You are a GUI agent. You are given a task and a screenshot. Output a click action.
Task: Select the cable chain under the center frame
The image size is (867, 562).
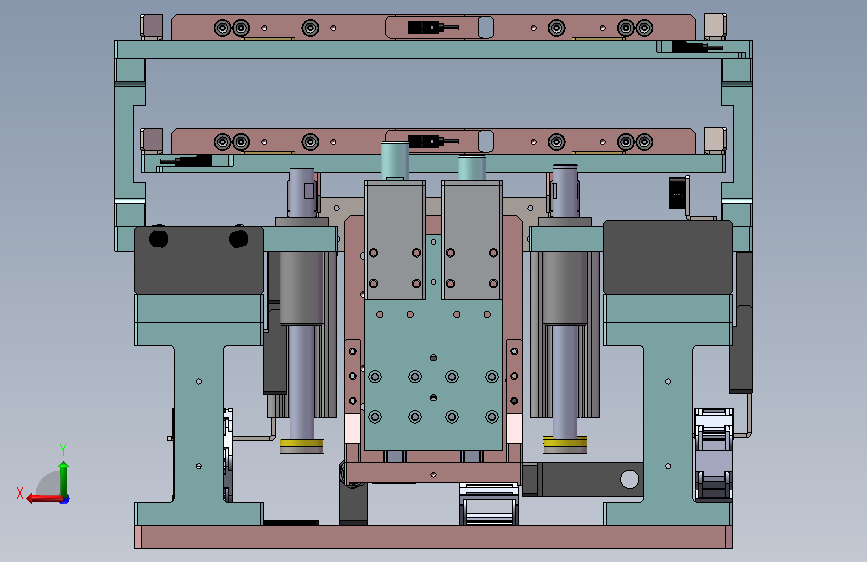(489, 504)
